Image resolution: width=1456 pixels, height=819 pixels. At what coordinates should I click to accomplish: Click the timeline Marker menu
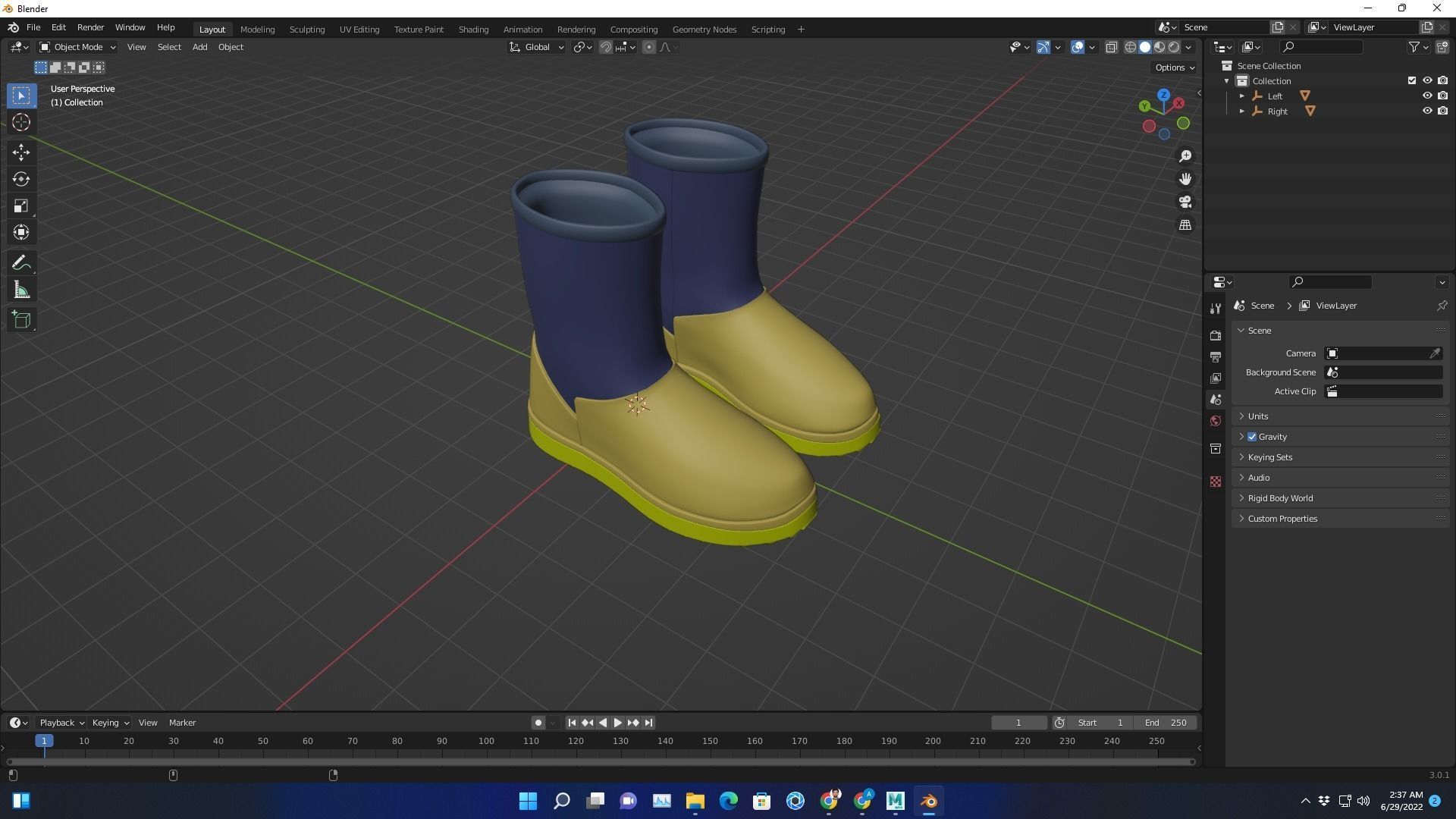tap(182, 723)
